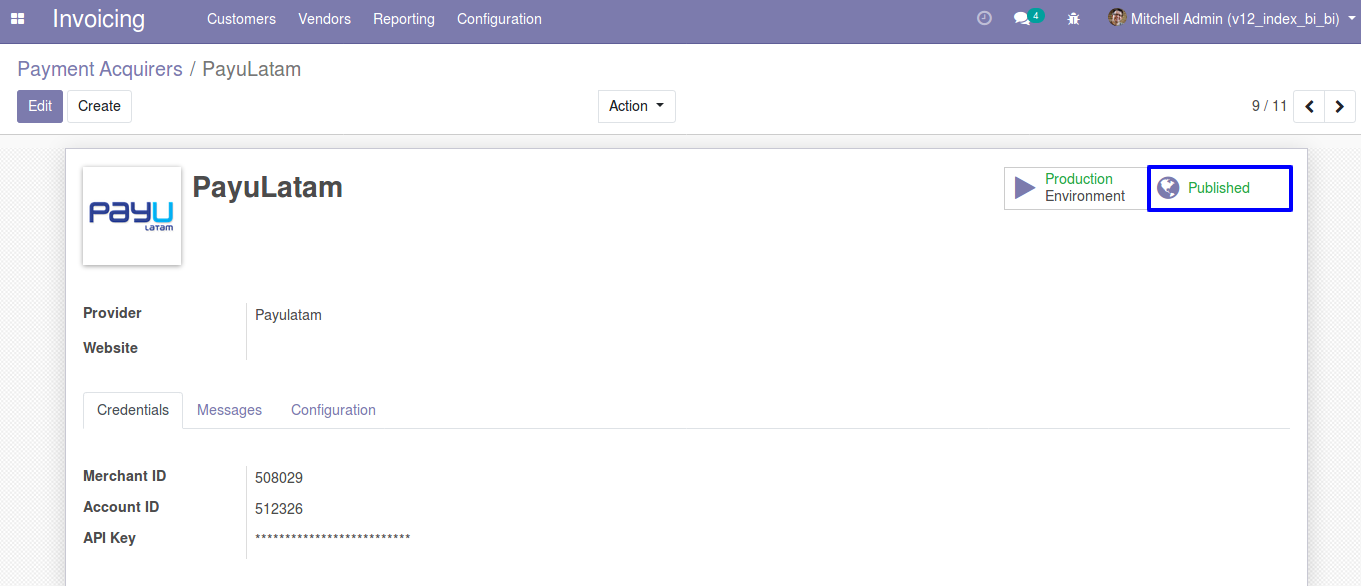Click the Invoicing app title
Viewport: 1361px width, 586px height.
coord(99,19)
